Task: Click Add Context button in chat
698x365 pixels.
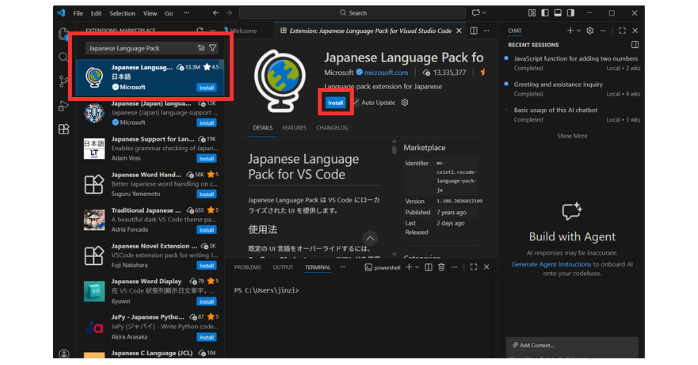Action: 533,345
